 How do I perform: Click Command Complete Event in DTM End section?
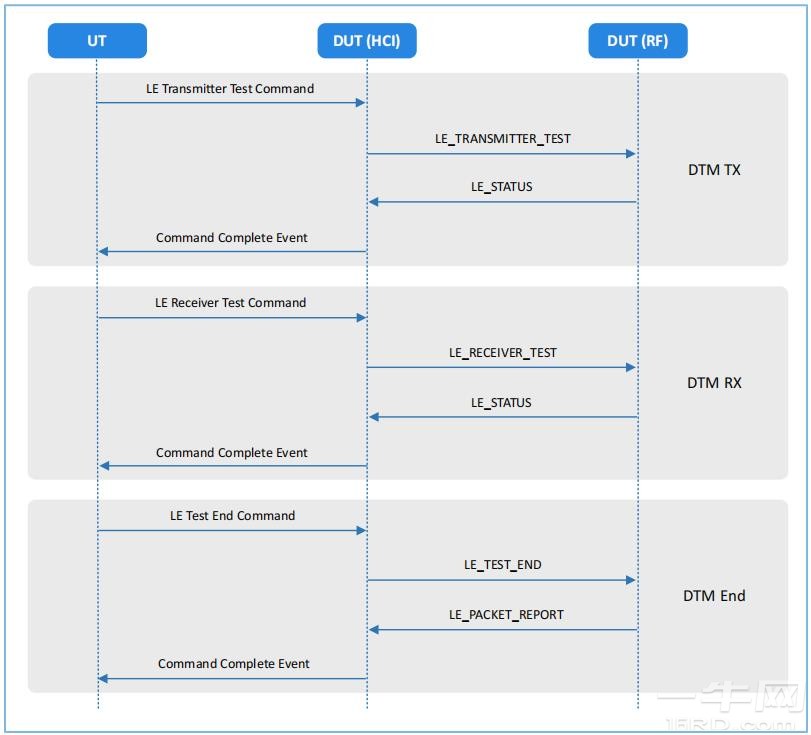coord(234,664)
